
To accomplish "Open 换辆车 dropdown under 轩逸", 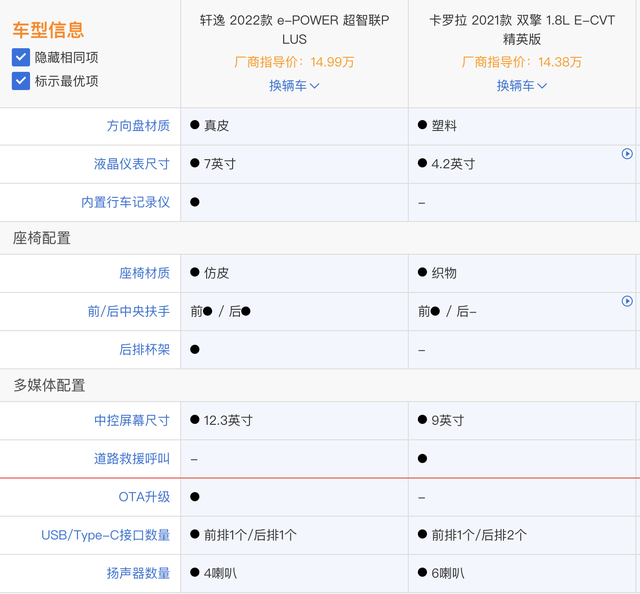I will pyautogui.click(x=294, y=86).
